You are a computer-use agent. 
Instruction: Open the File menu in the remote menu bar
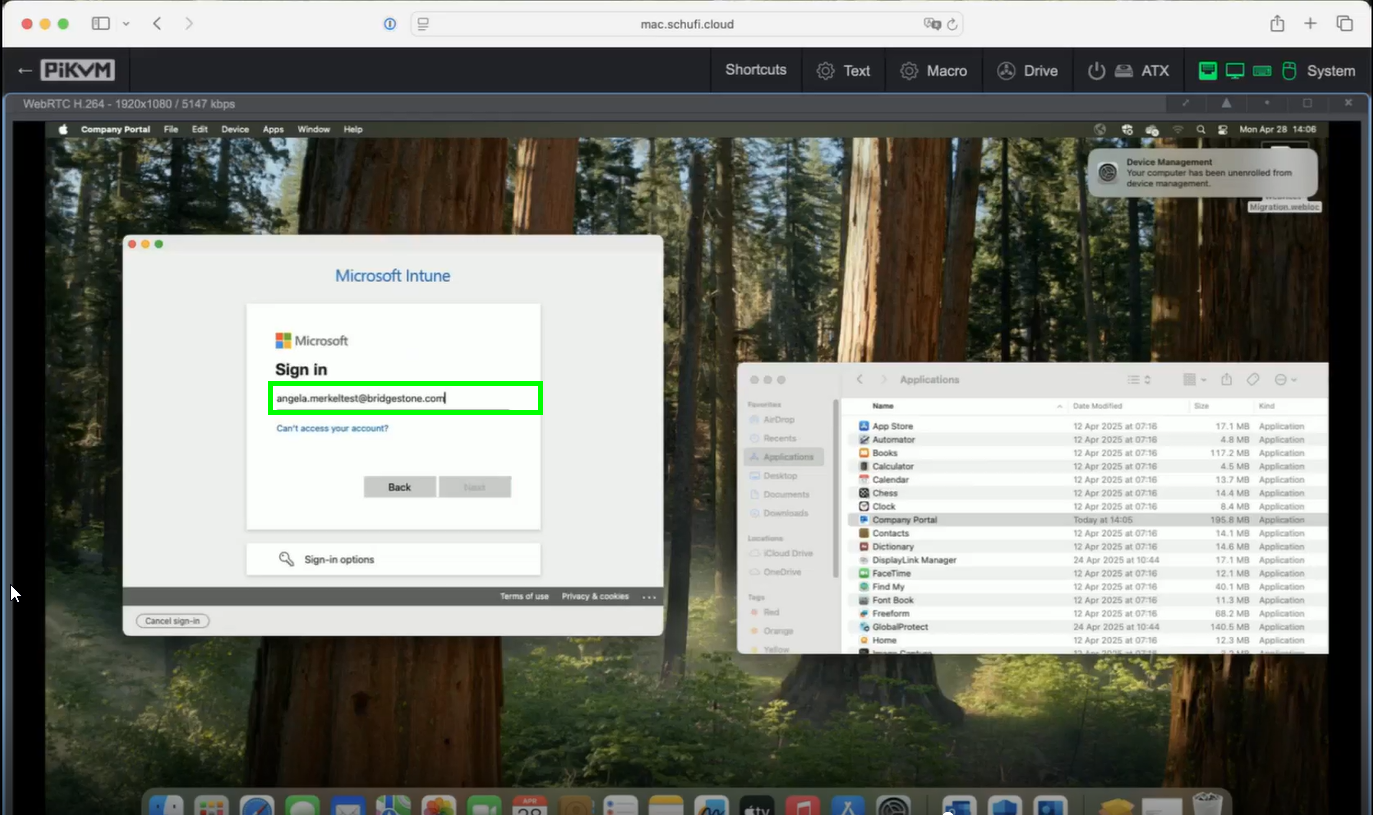(x=171, y=129)
